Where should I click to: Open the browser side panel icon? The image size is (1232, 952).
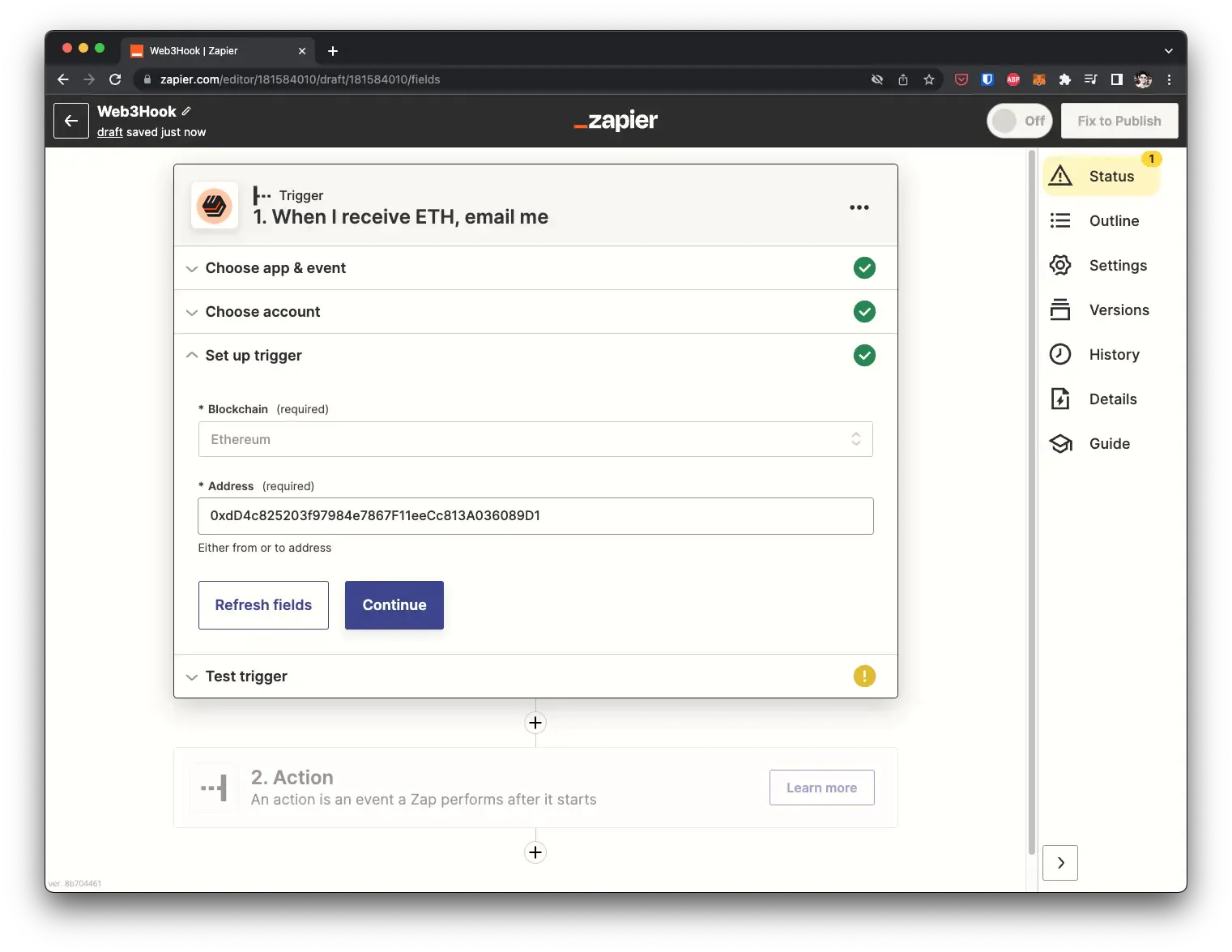click(x=1117, y=79)
